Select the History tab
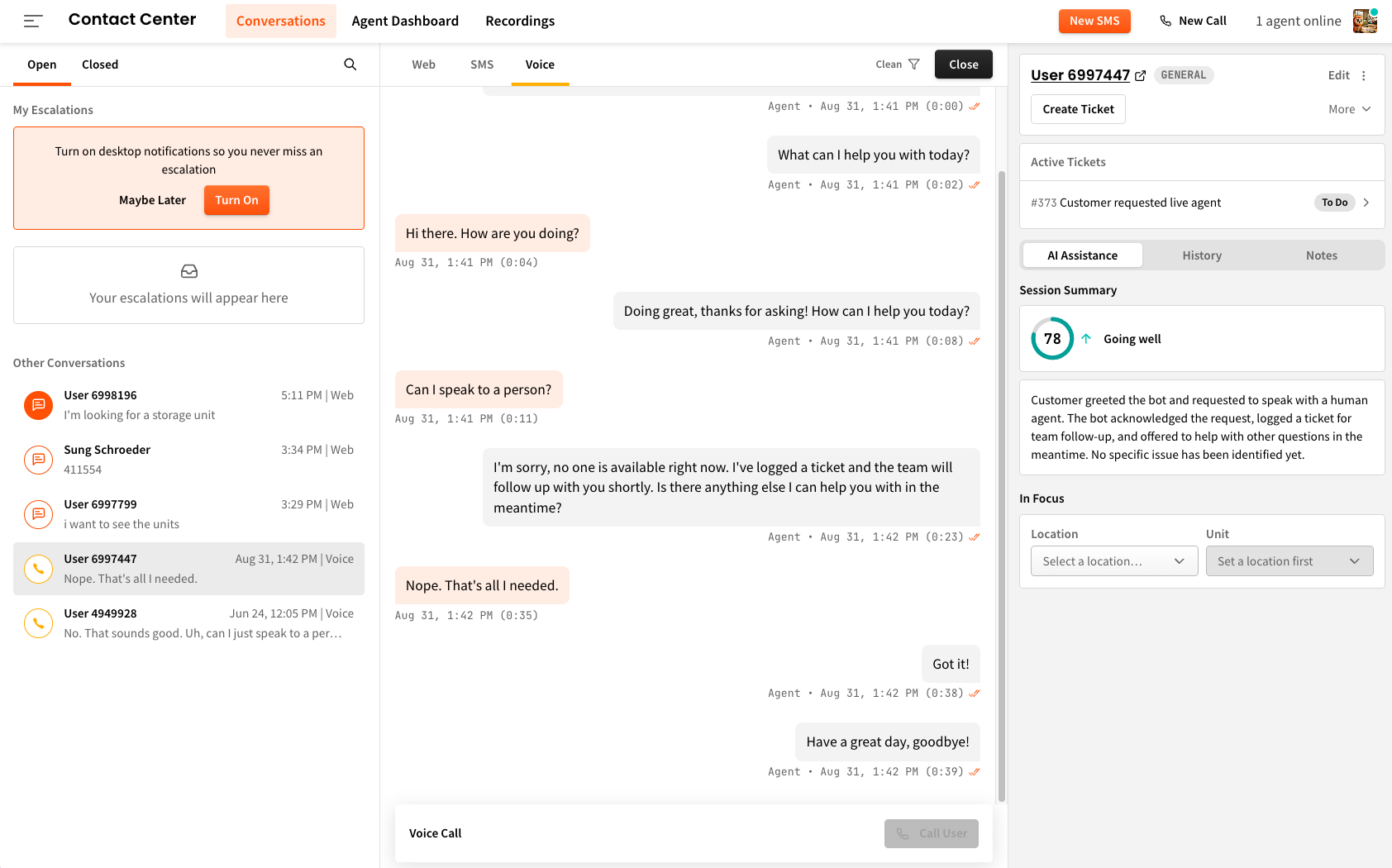The height and width of the screenshot is (868, 1392). pos(1202,255)
